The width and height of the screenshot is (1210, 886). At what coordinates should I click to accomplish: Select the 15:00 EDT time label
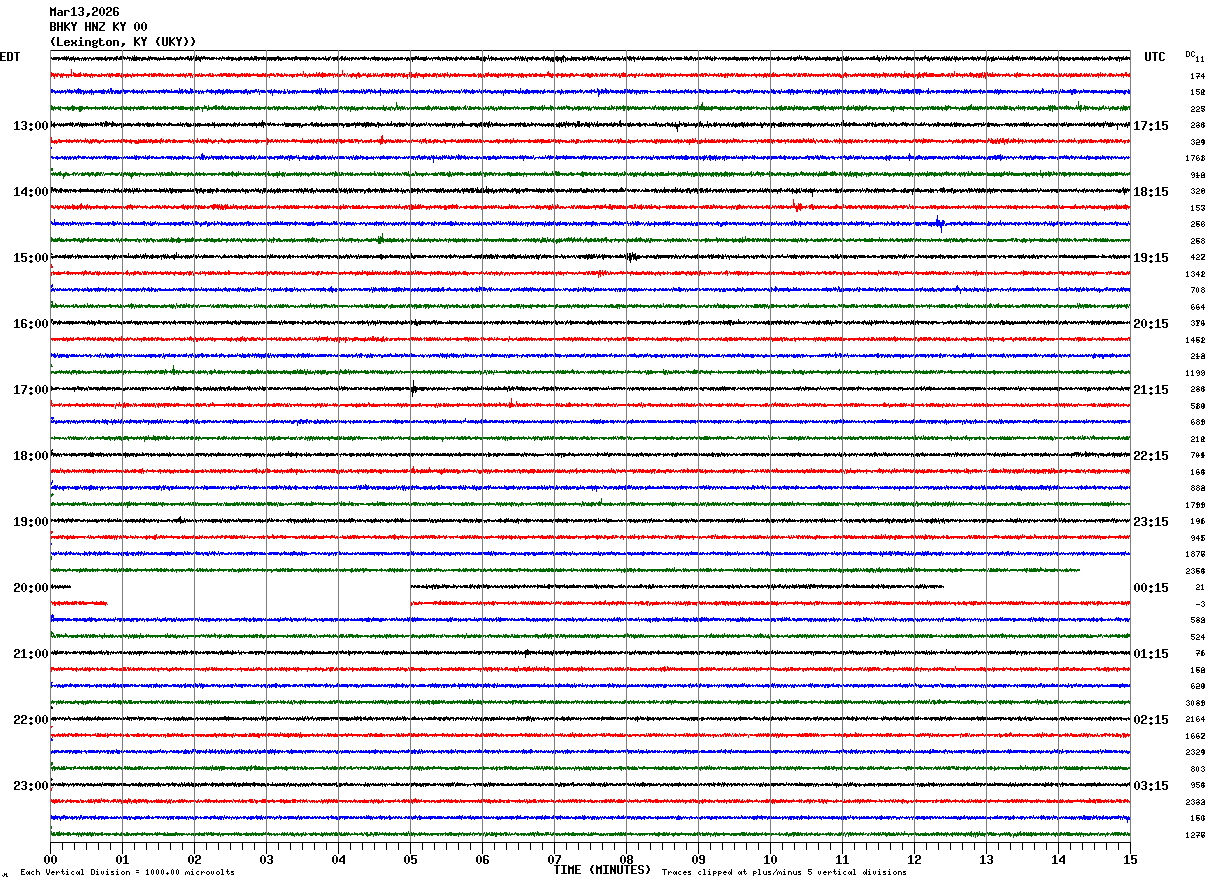[30, 258]
